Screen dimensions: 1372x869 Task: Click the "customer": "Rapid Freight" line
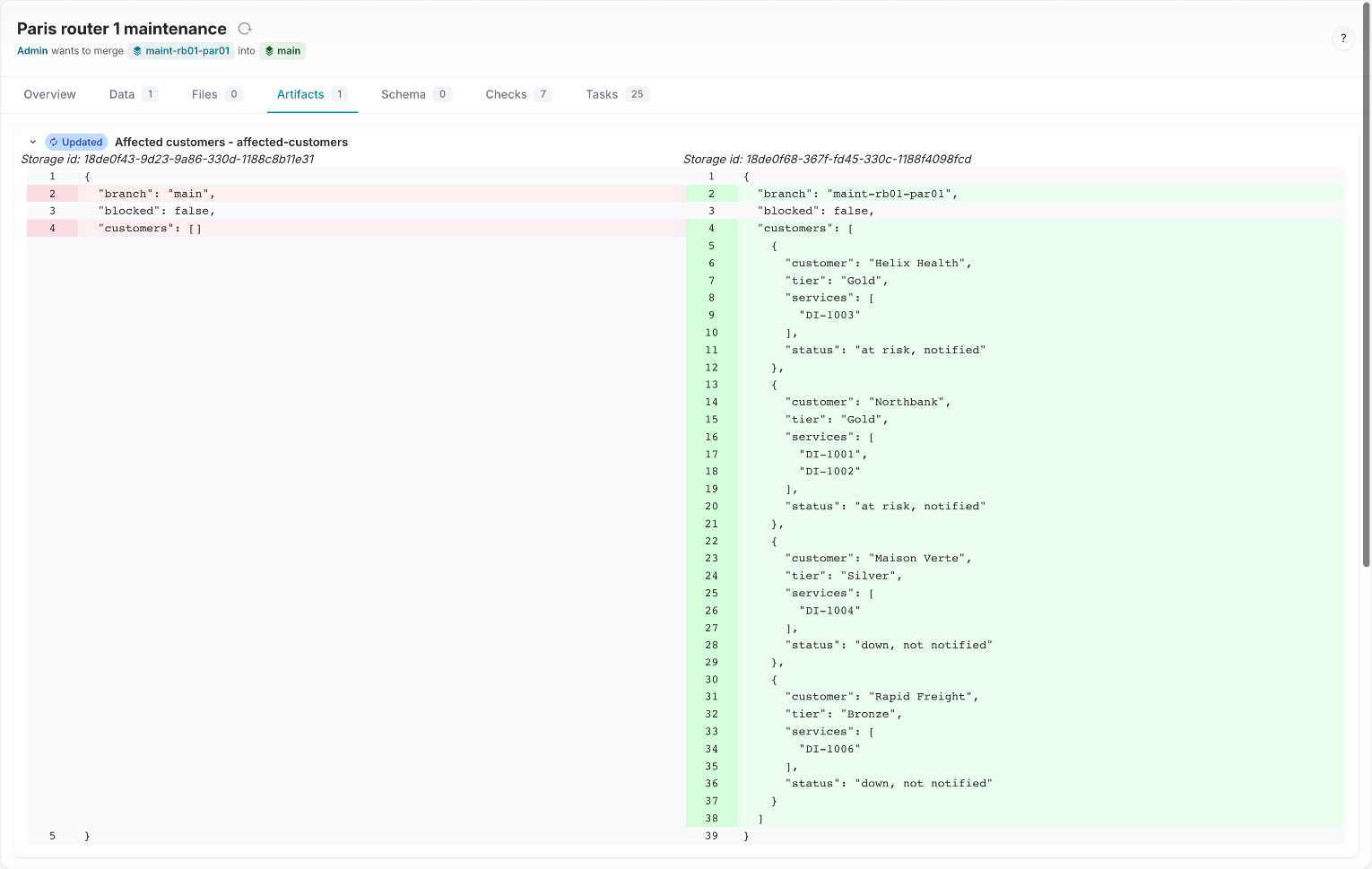(1015, 697)
